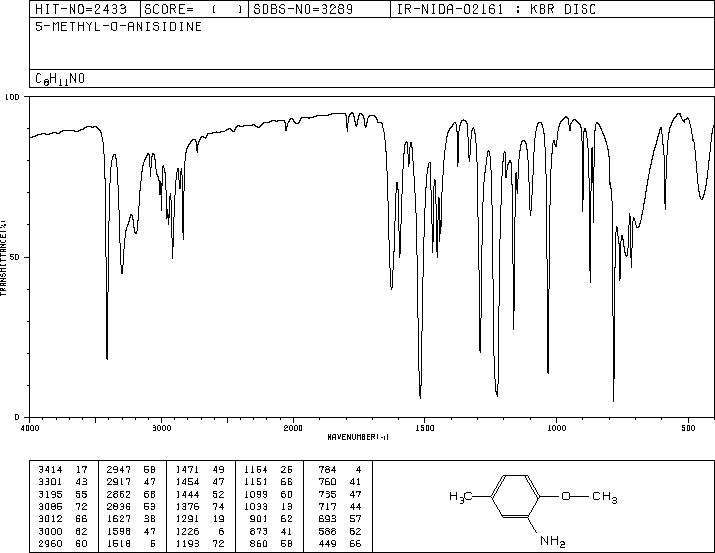Select the 2960 peak entry in table
Screen dimensions: 715x553
(63, 543)
